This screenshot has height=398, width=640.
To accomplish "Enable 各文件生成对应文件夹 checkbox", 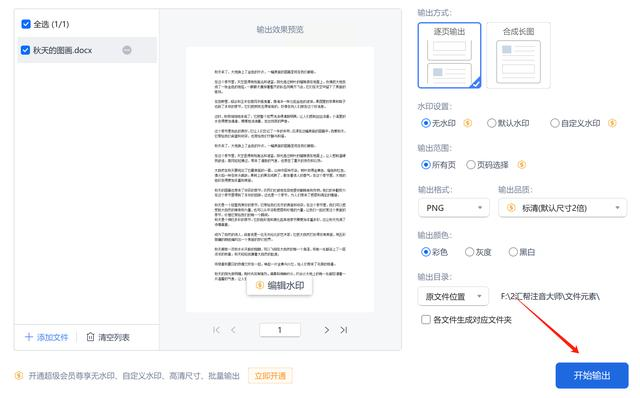I will pos(426,319).
